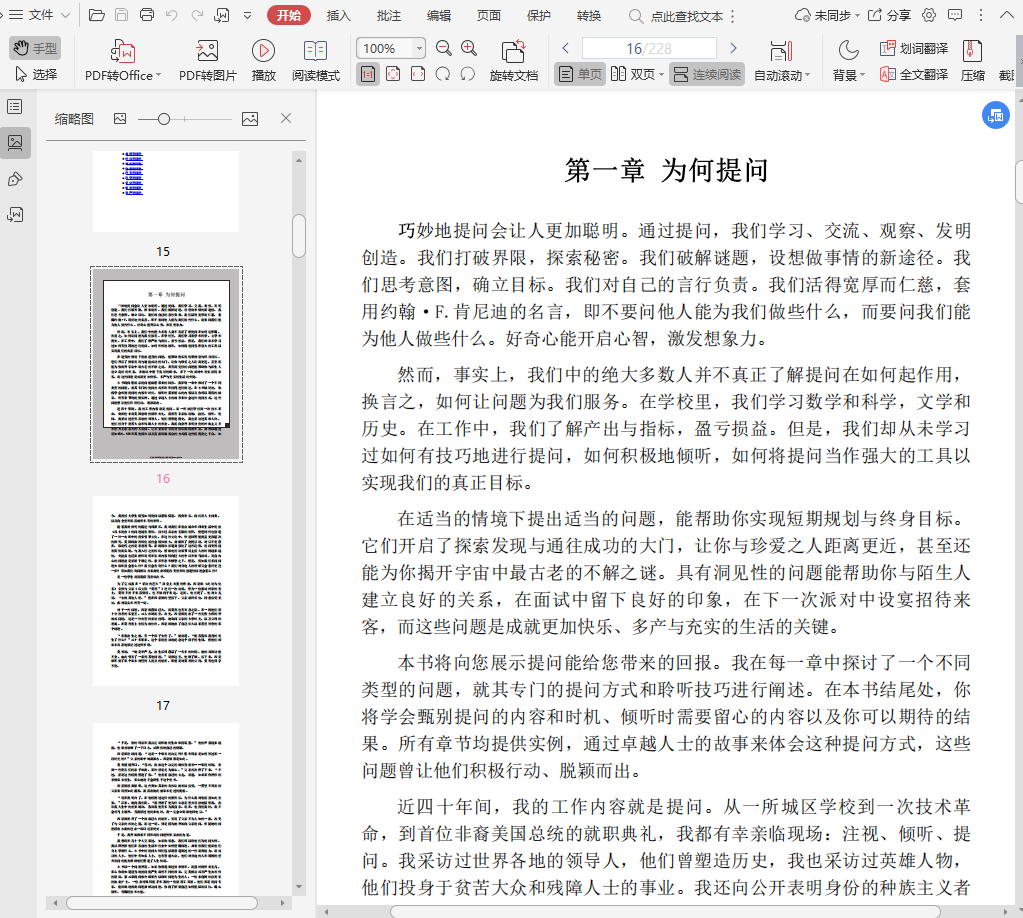Open 阅读模式 reading mode
1023x918 pixels.
pyautogui.click(x=316, y=51)
